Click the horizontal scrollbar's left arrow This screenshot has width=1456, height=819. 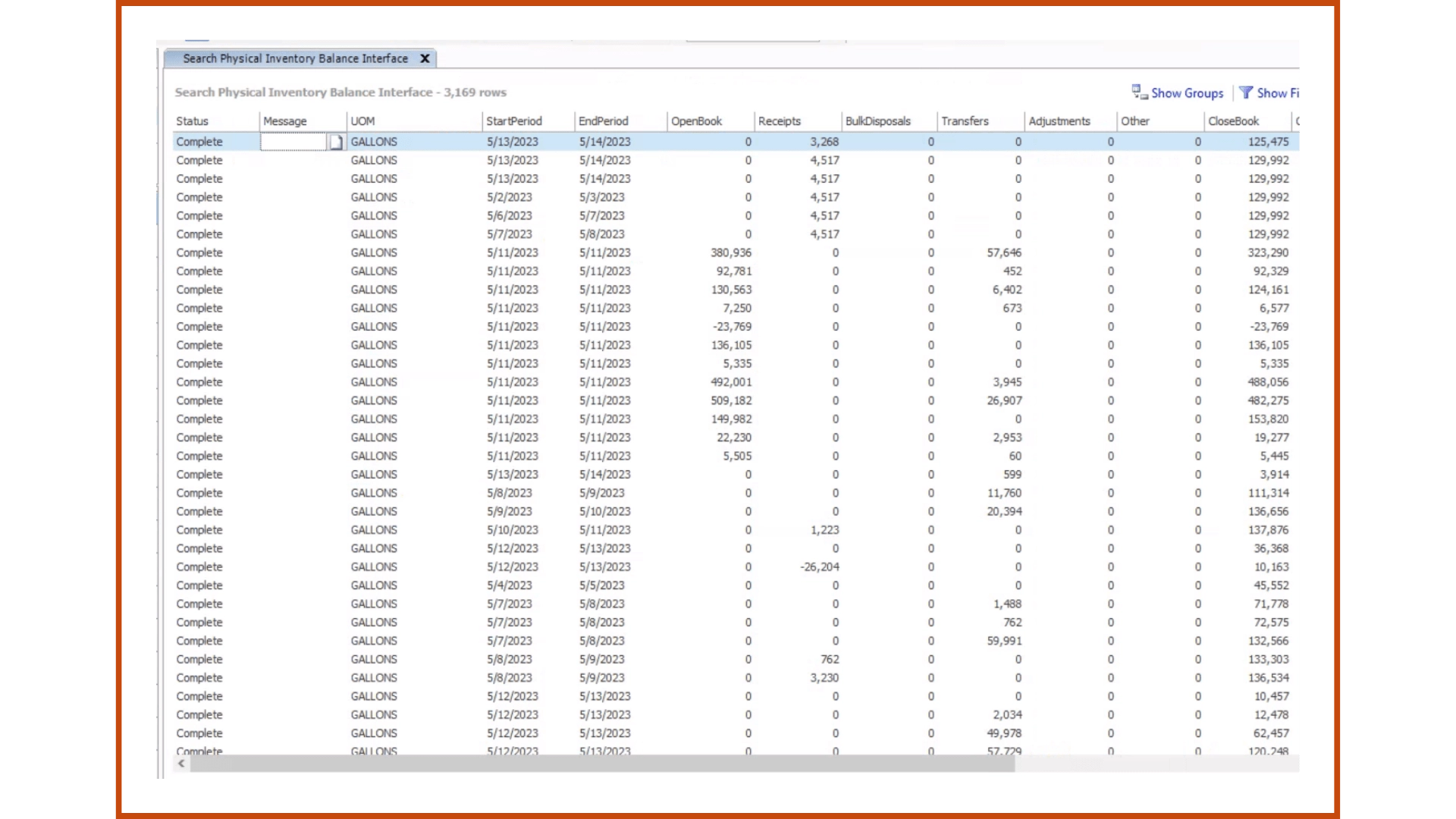(x=181, y=764)
